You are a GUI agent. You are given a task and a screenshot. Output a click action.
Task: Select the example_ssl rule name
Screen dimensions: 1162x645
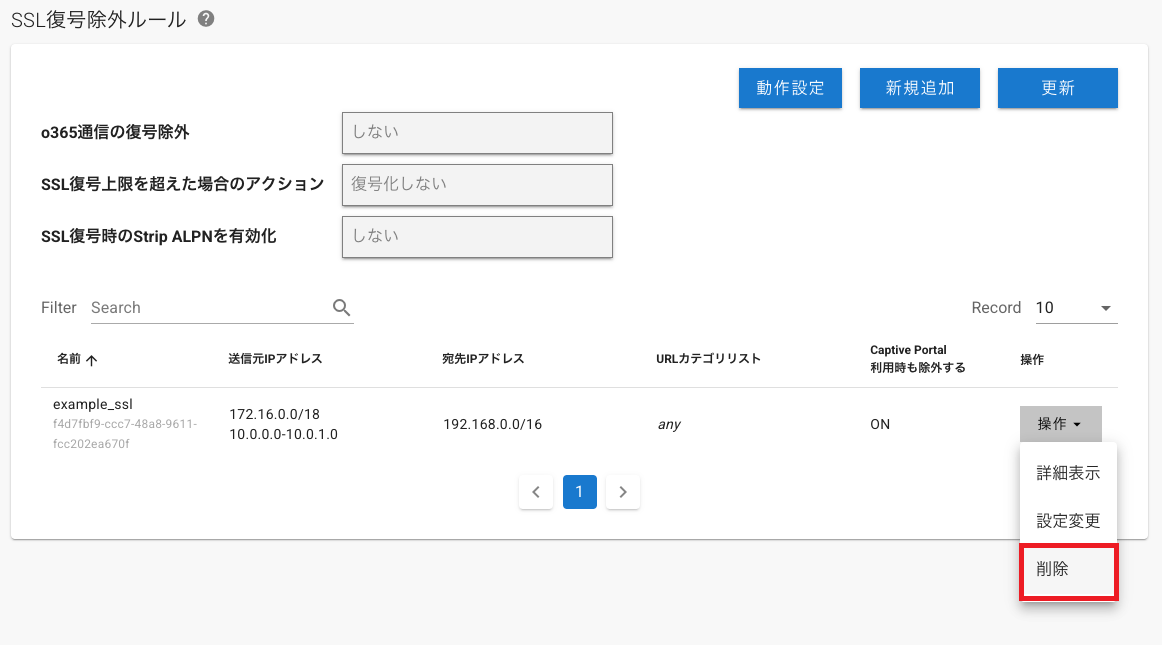point(93,404)
